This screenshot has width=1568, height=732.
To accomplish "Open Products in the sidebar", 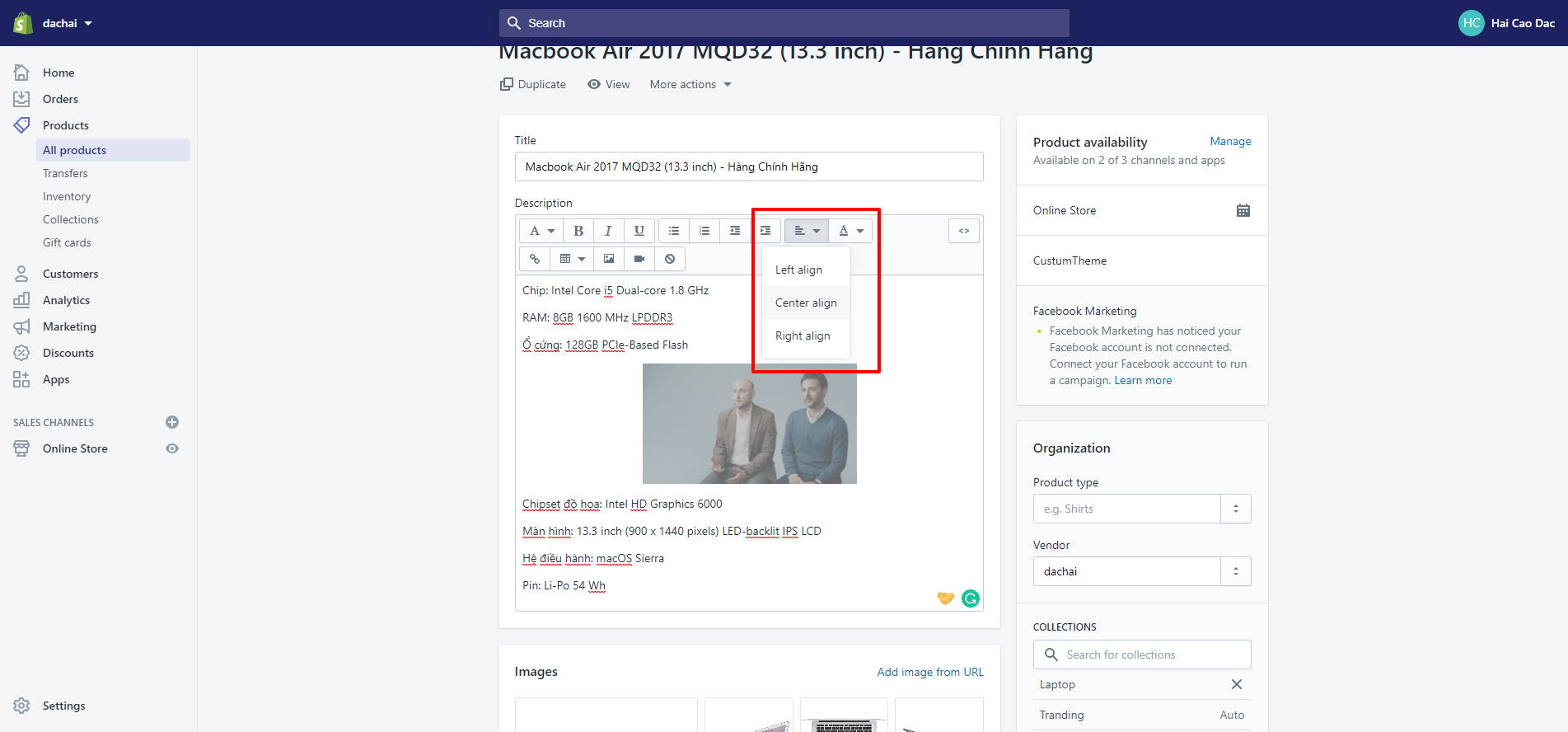I will coord(66,125).
